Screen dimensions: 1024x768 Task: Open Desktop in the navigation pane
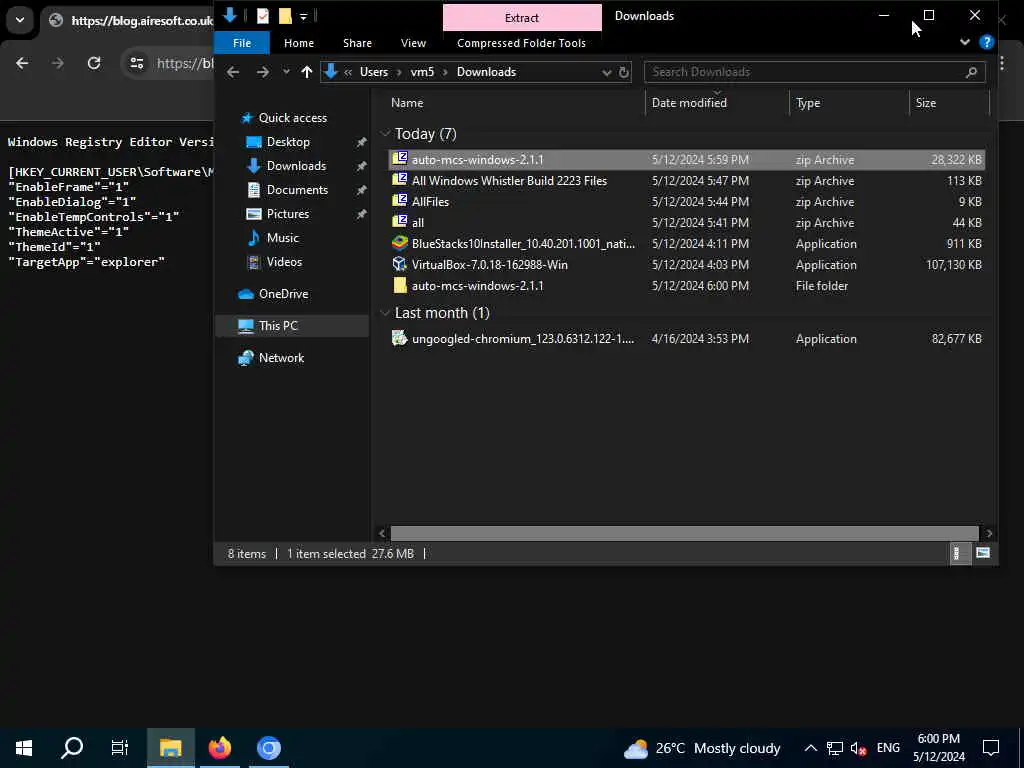[288, 142]
